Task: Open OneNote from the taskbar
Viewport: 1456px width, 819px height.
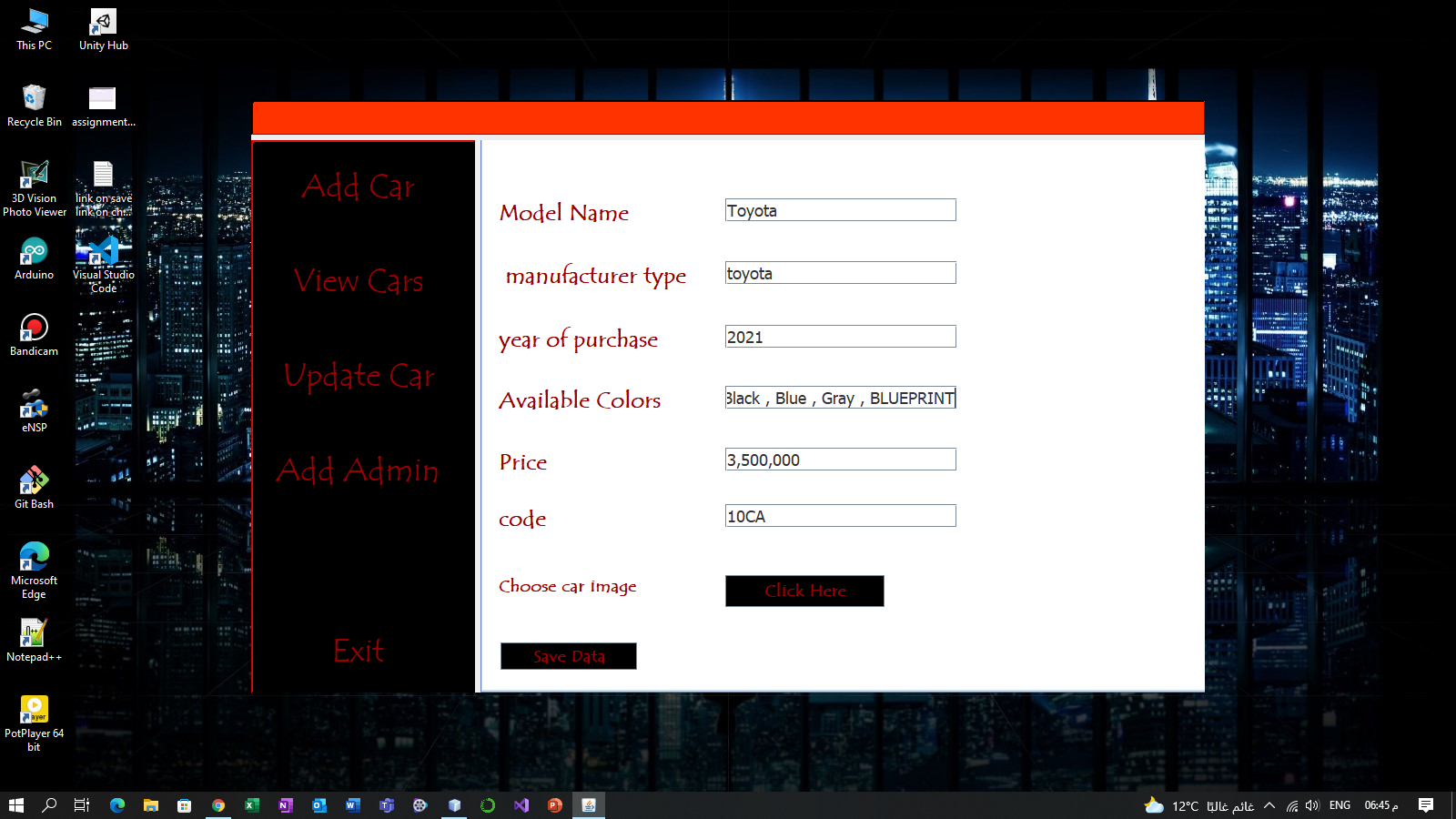Action: pyautogui.click(x=286, y=805)
